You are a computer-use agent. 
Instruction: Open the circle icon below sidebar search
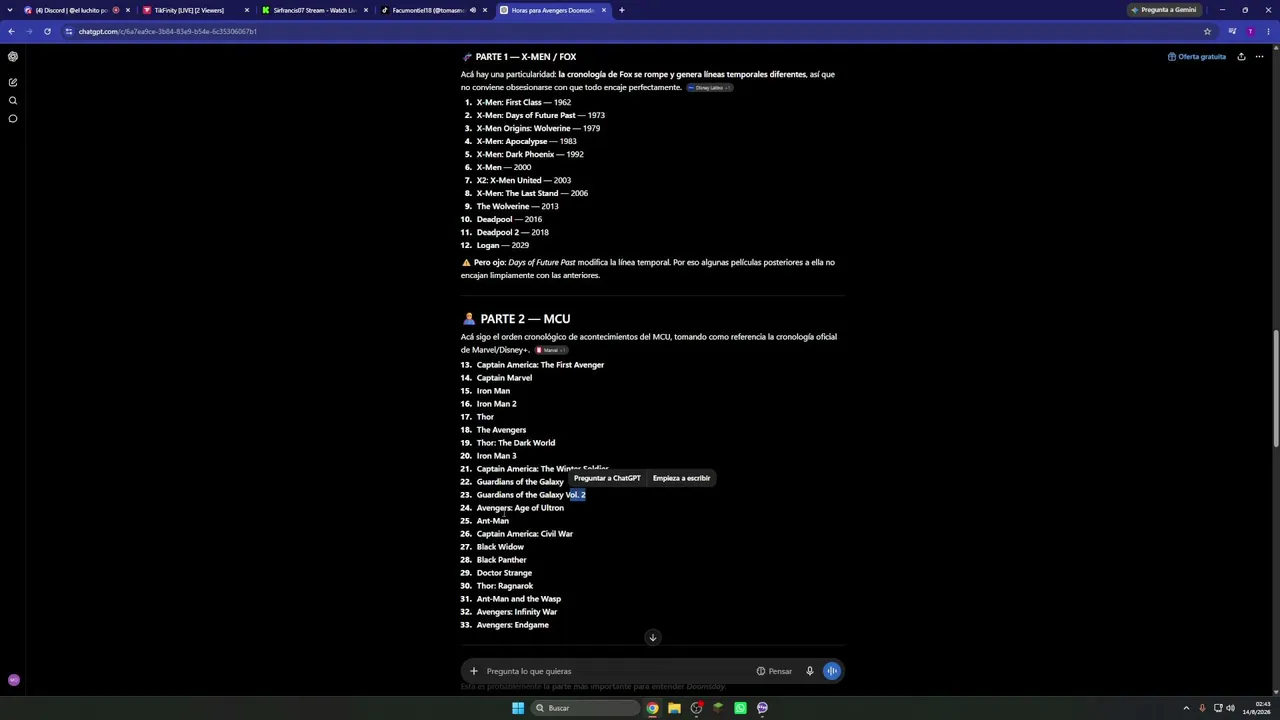coord(13,118)
